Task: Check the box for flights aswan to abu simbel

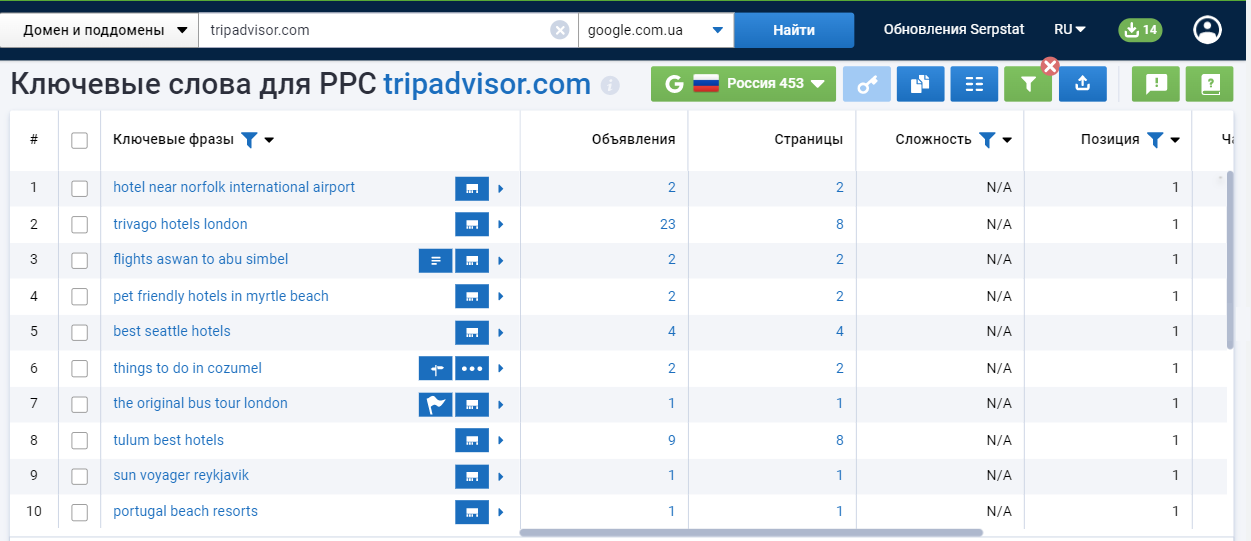Action: (79, 260)
